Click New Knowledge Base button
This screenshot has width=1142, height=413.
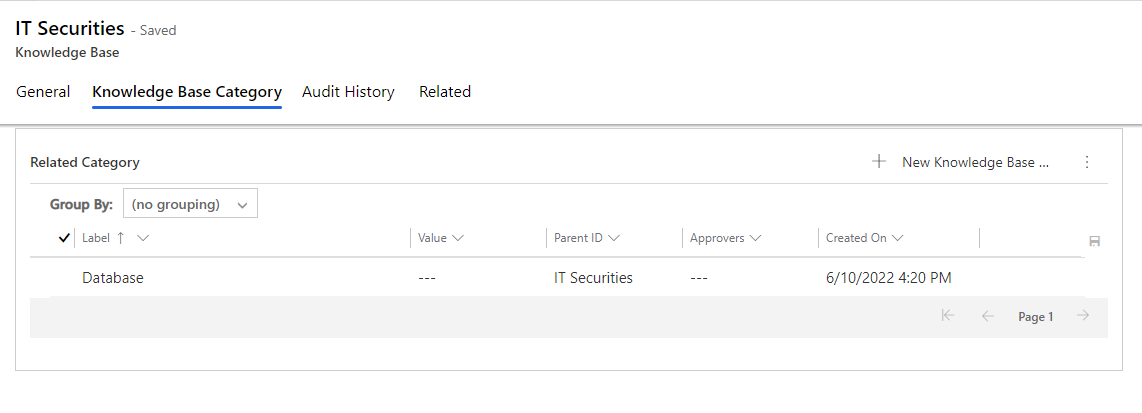pos(961,162)
